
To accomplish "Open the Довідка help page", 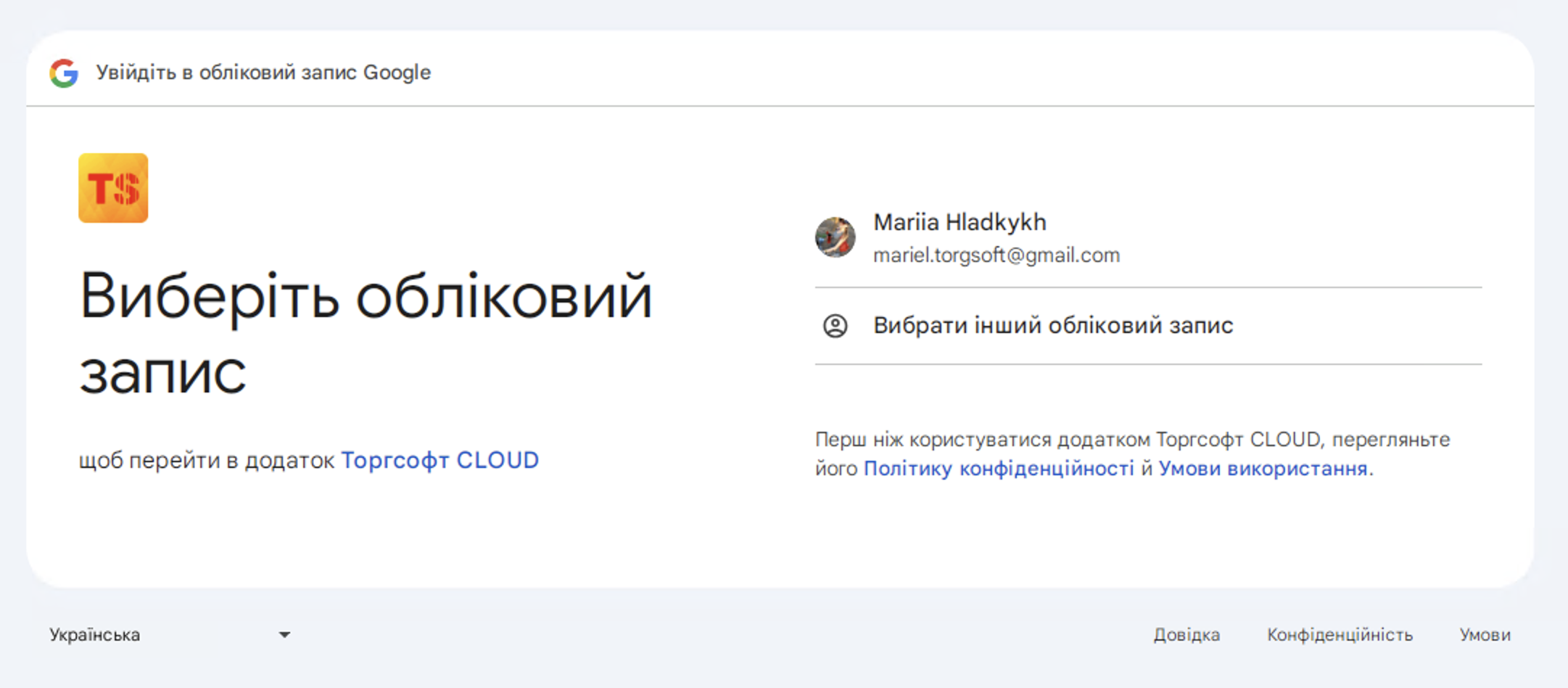I will pos(1187,634).
